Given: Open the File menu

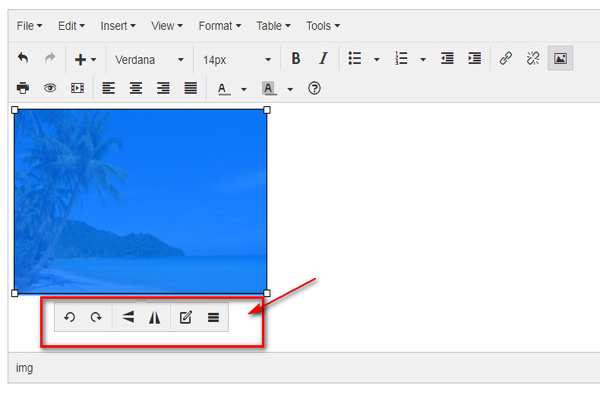Looking at the screenshot, I should (29, 26).
